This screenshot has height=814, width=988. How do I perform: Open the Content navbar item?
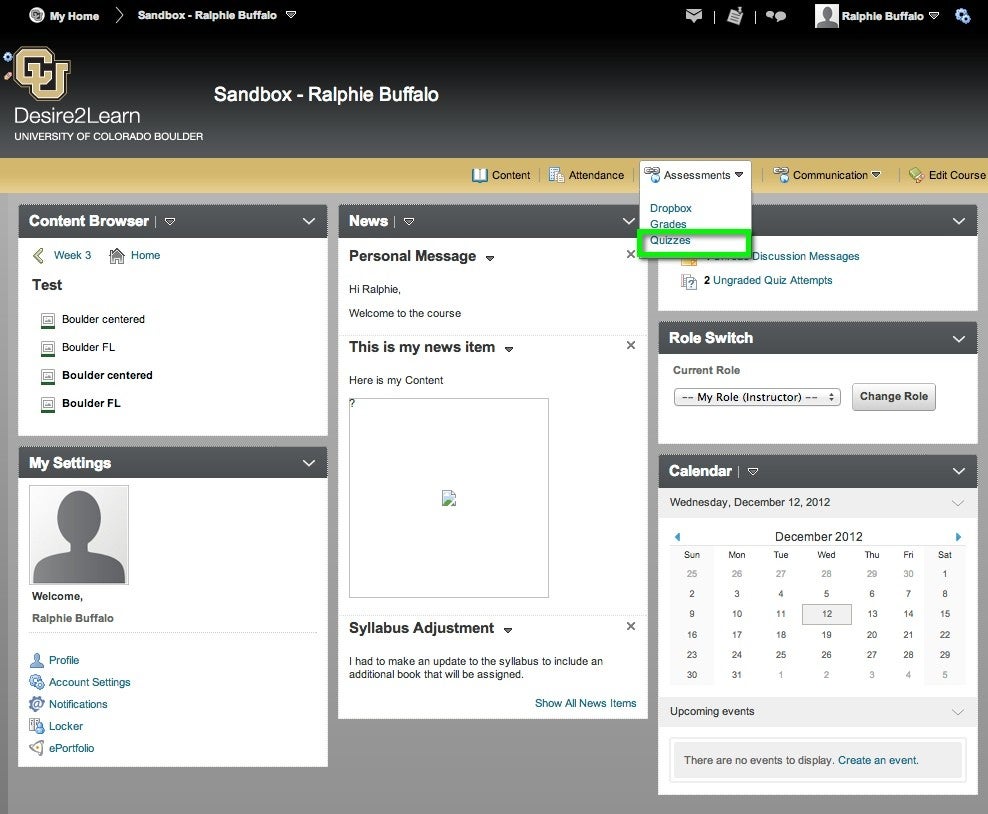[501, 175]
